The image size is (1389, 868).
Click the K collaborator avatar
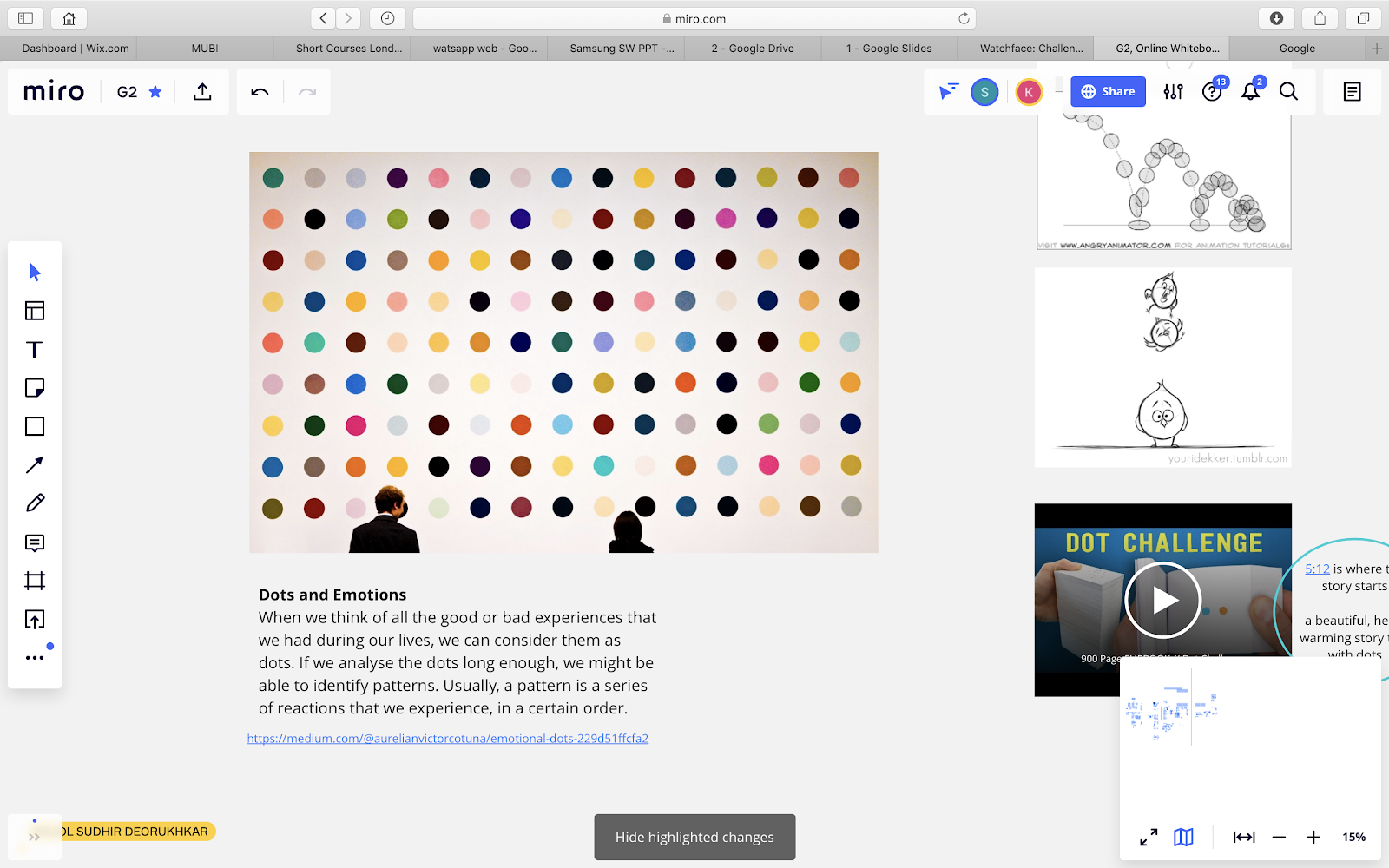[x=1029, y=92]
